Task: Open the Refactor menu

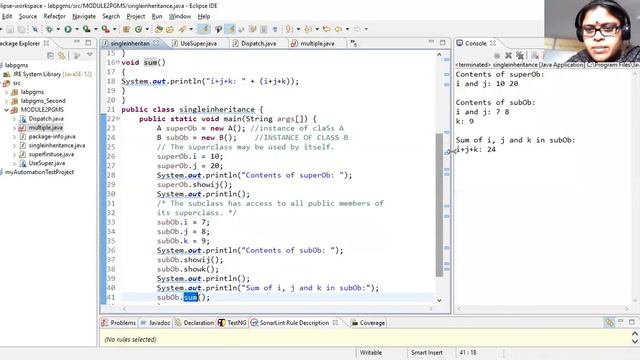Action: point(54,16)
